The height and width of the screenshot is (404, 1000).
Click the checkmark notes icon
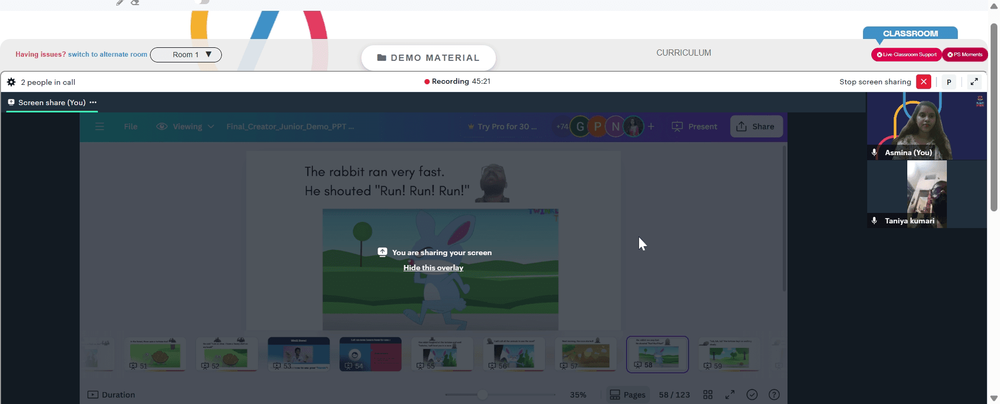752,394
